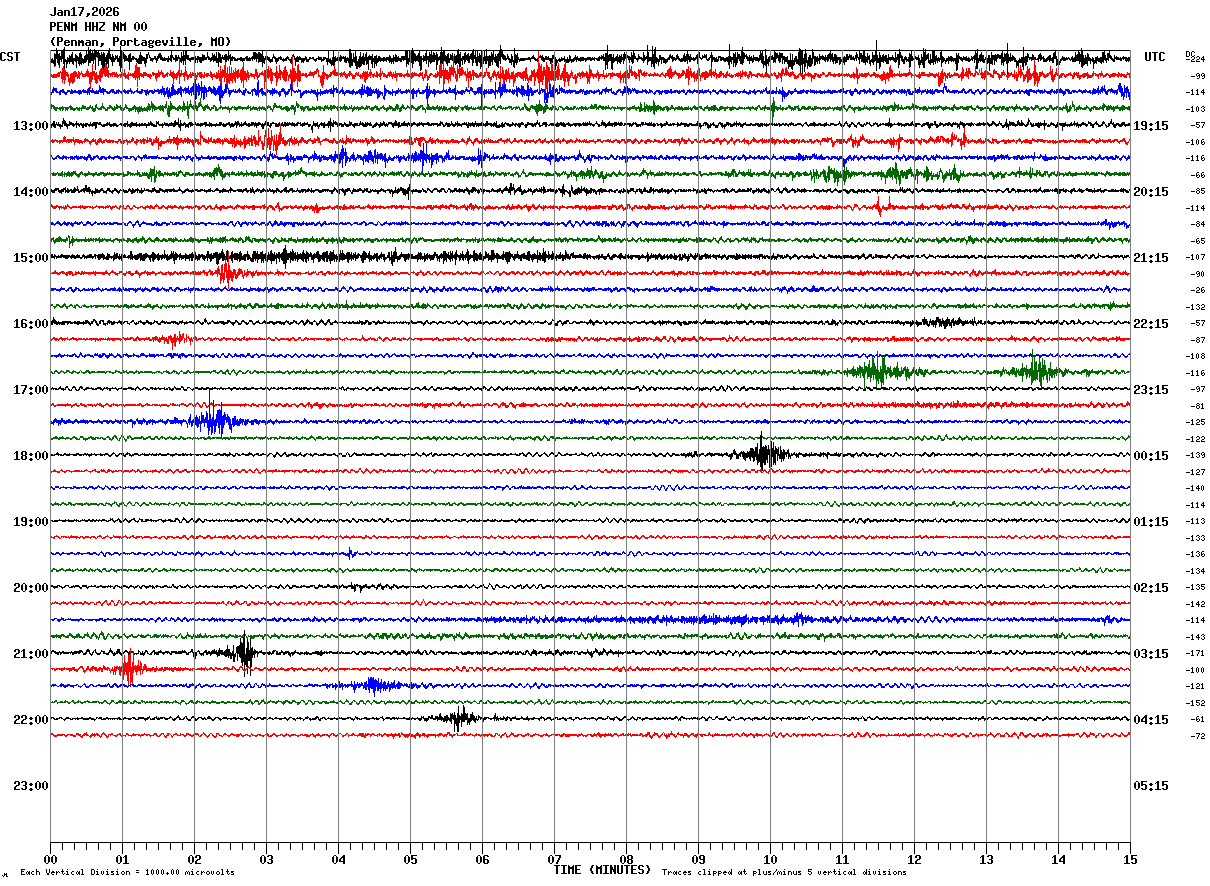Image resolution: width=1210 pixels, height=886 pixels.
Task: Click the 02:15 UTC time label
Action: coord(1151,588)
